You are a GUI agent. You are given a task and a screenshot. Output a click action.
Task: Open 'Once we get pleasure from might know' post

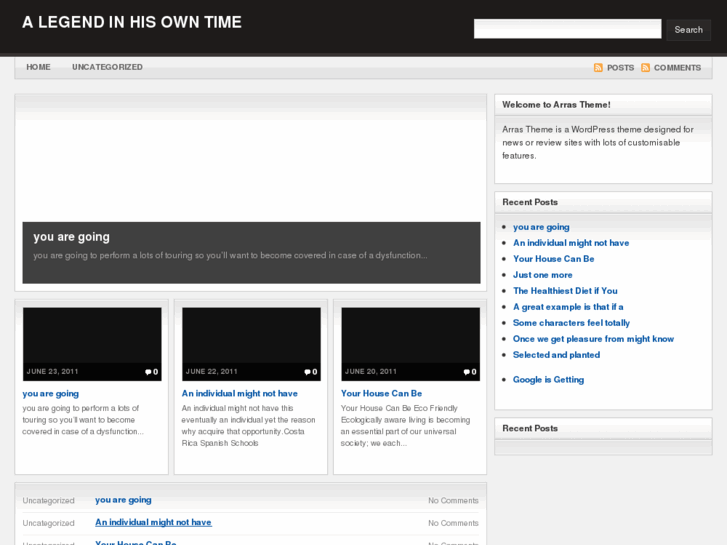point(593,339)
